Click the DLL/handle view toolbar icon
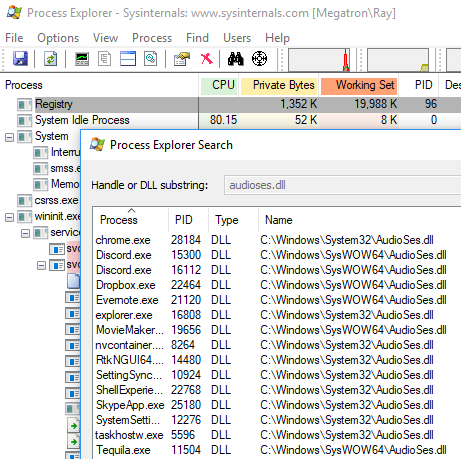This screenshot has width=461, height=459. click(x=150, y=59)
